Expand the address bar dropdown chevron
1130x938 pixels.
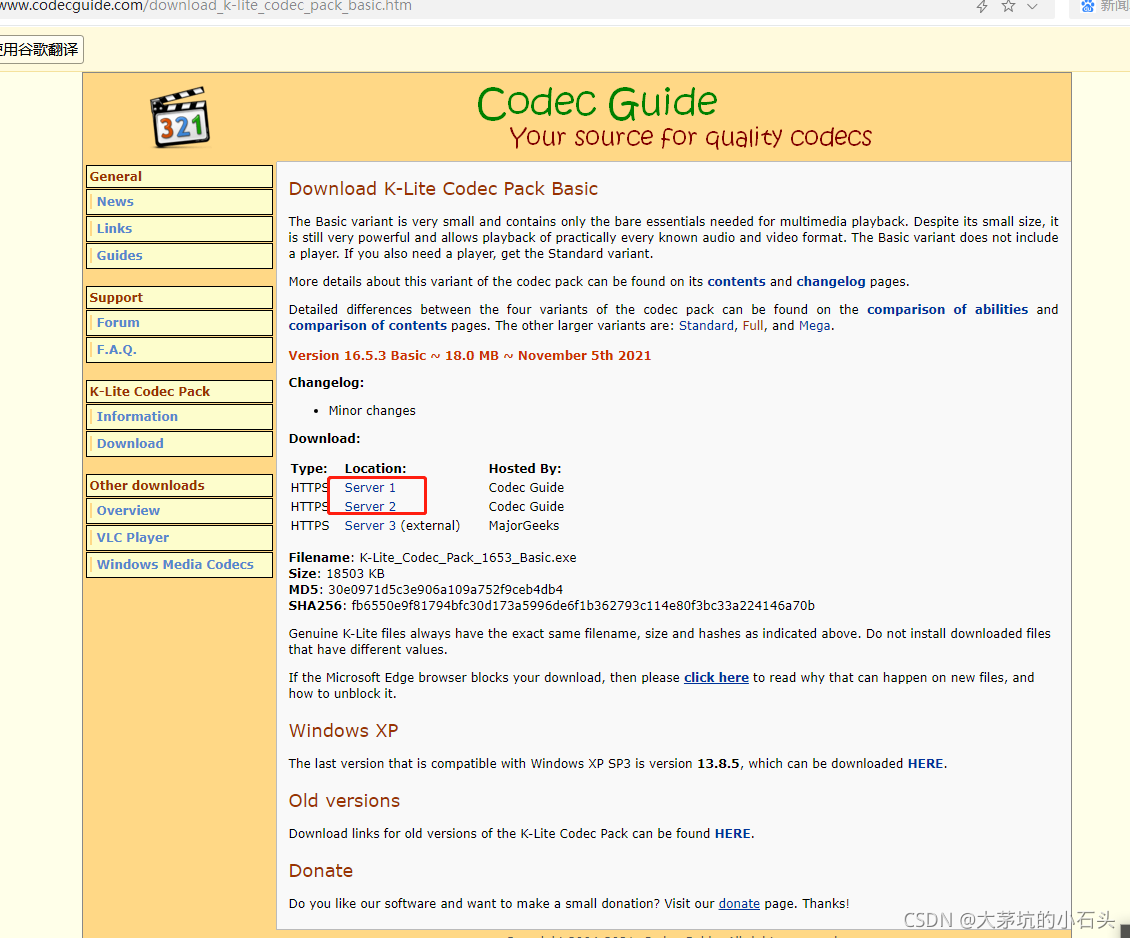coord(1032,6)
